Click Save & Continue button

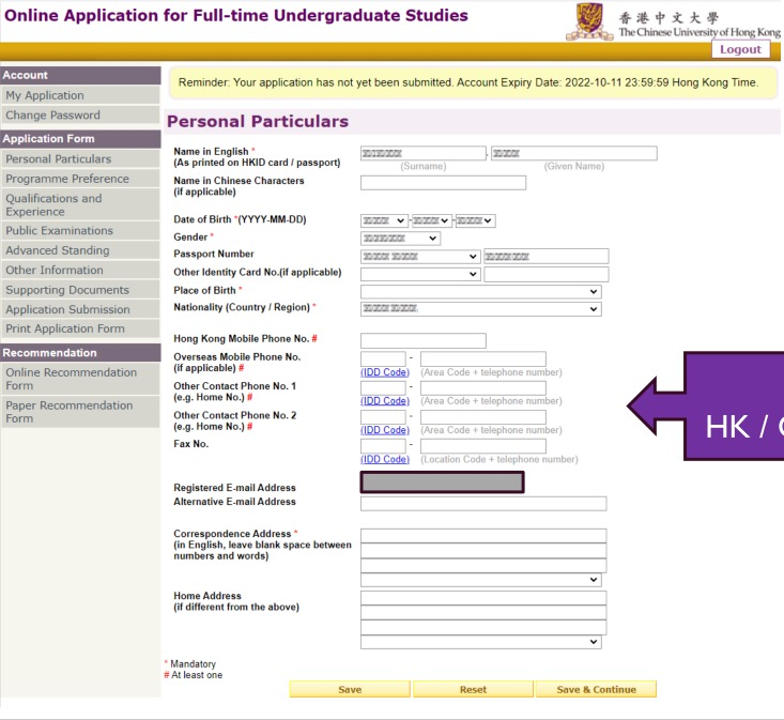click(596, 690)
